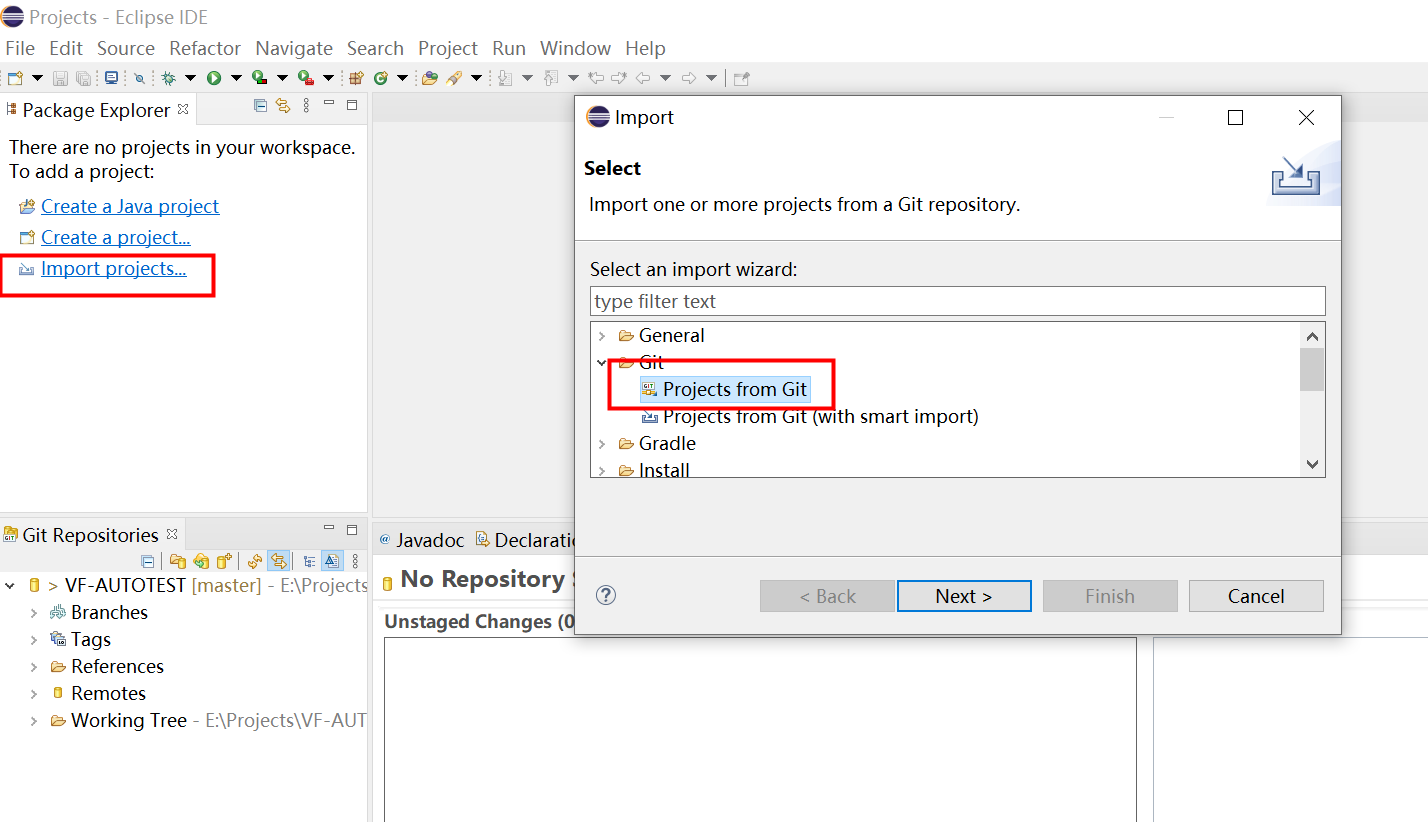
Task: Open the Run icon's dropdown arrow
Action: coord(236,78)
